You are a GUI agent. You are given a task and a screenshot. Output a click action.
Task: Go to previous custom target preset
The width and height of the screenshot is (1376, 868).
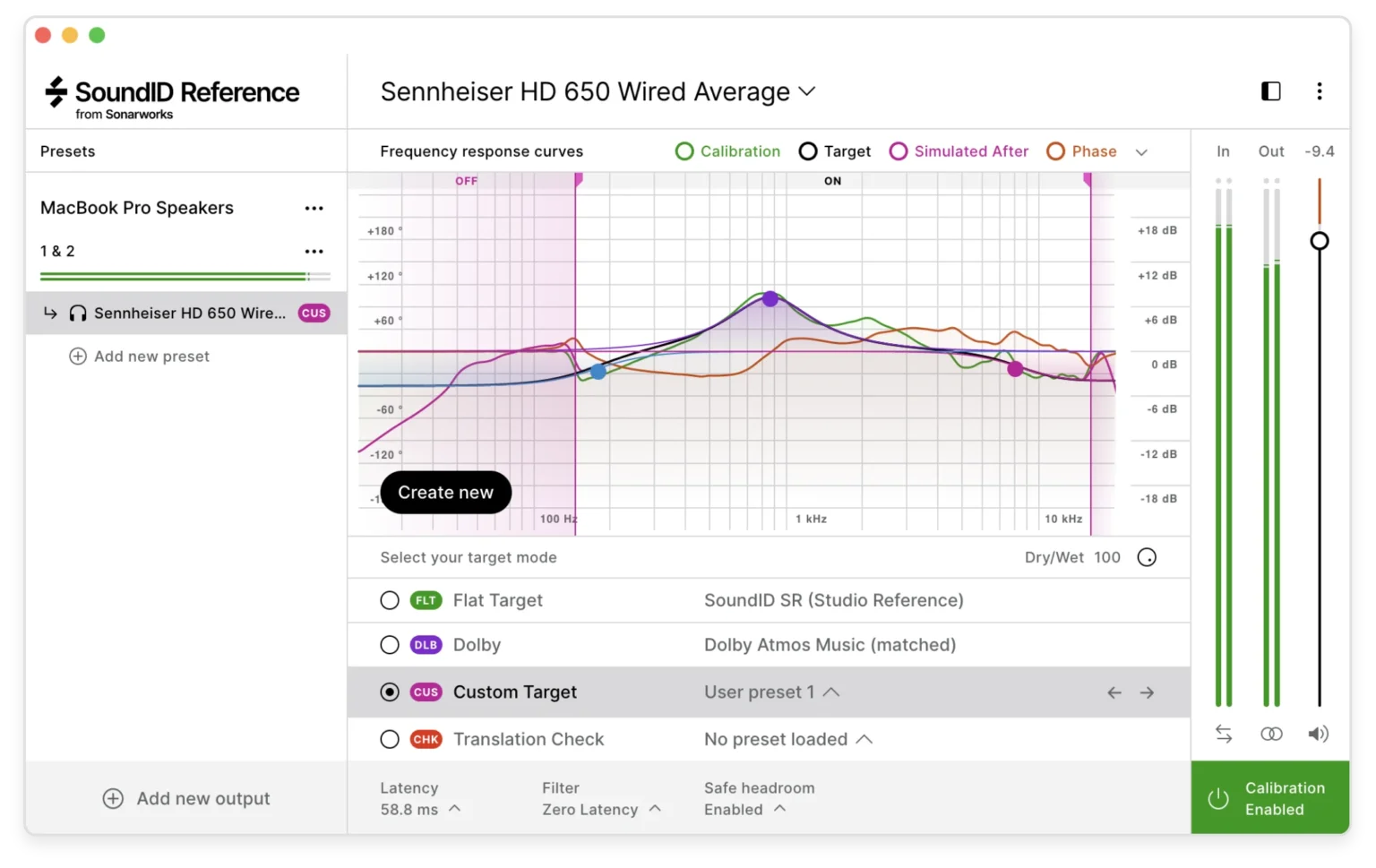(1114, 692)
